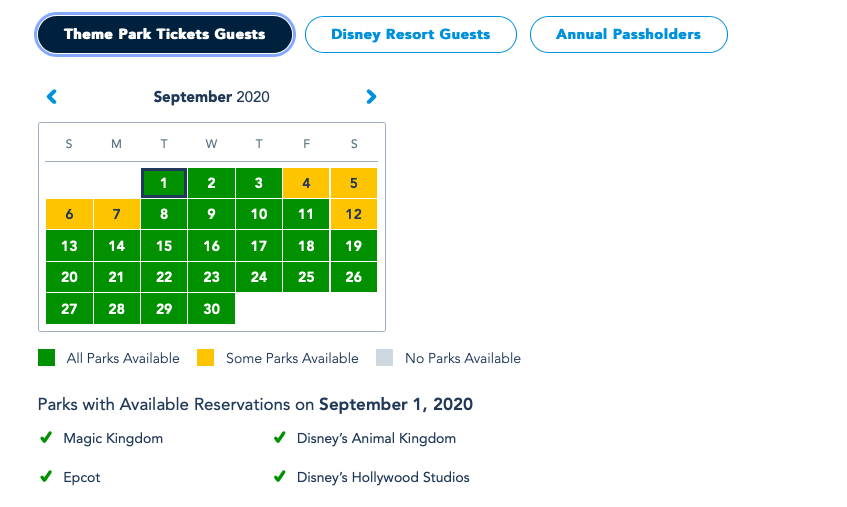
Task: Advance to next month using right arrow
Action: coord(371,97)
